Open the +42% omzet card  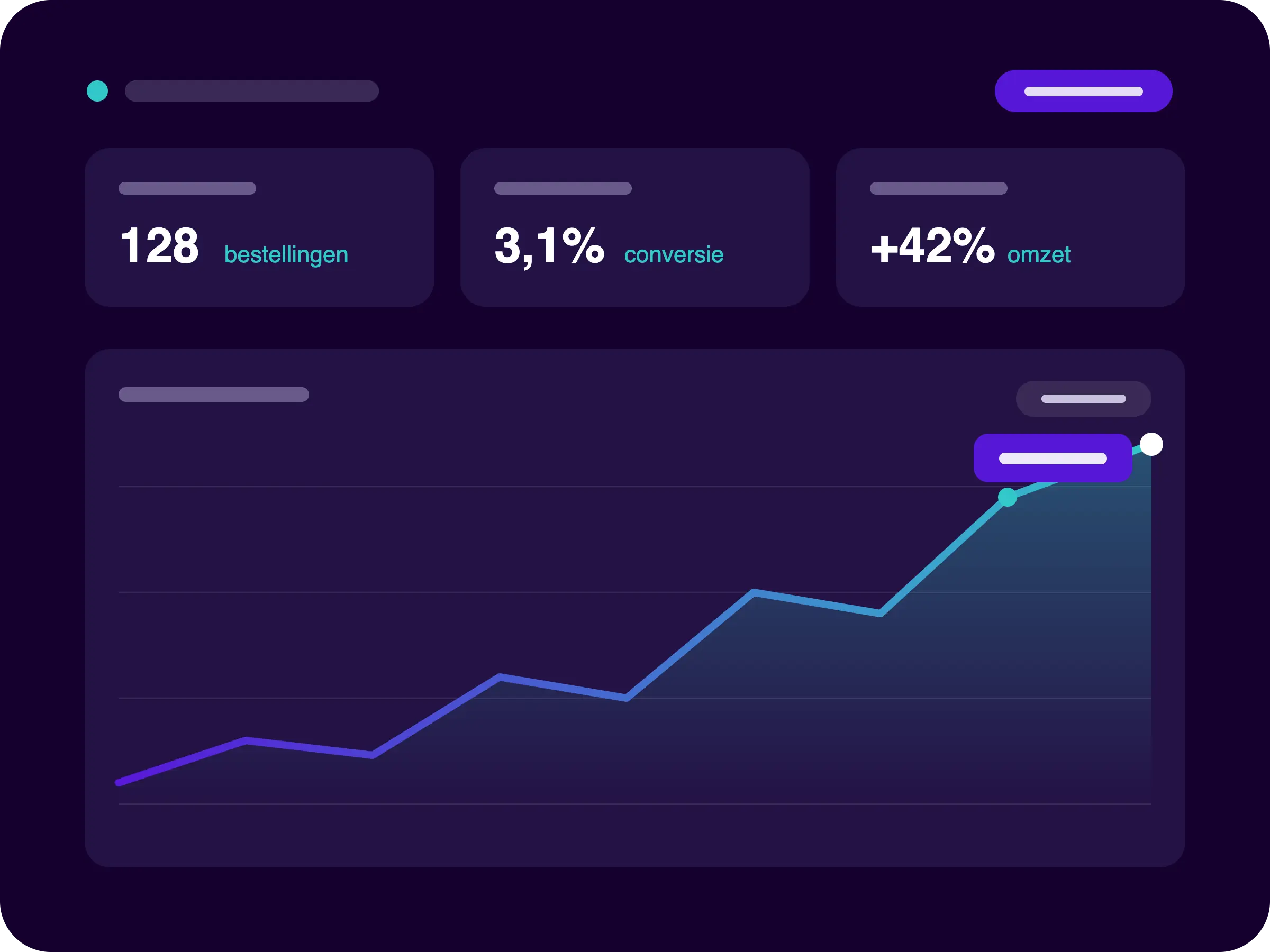coord(1010,227)
